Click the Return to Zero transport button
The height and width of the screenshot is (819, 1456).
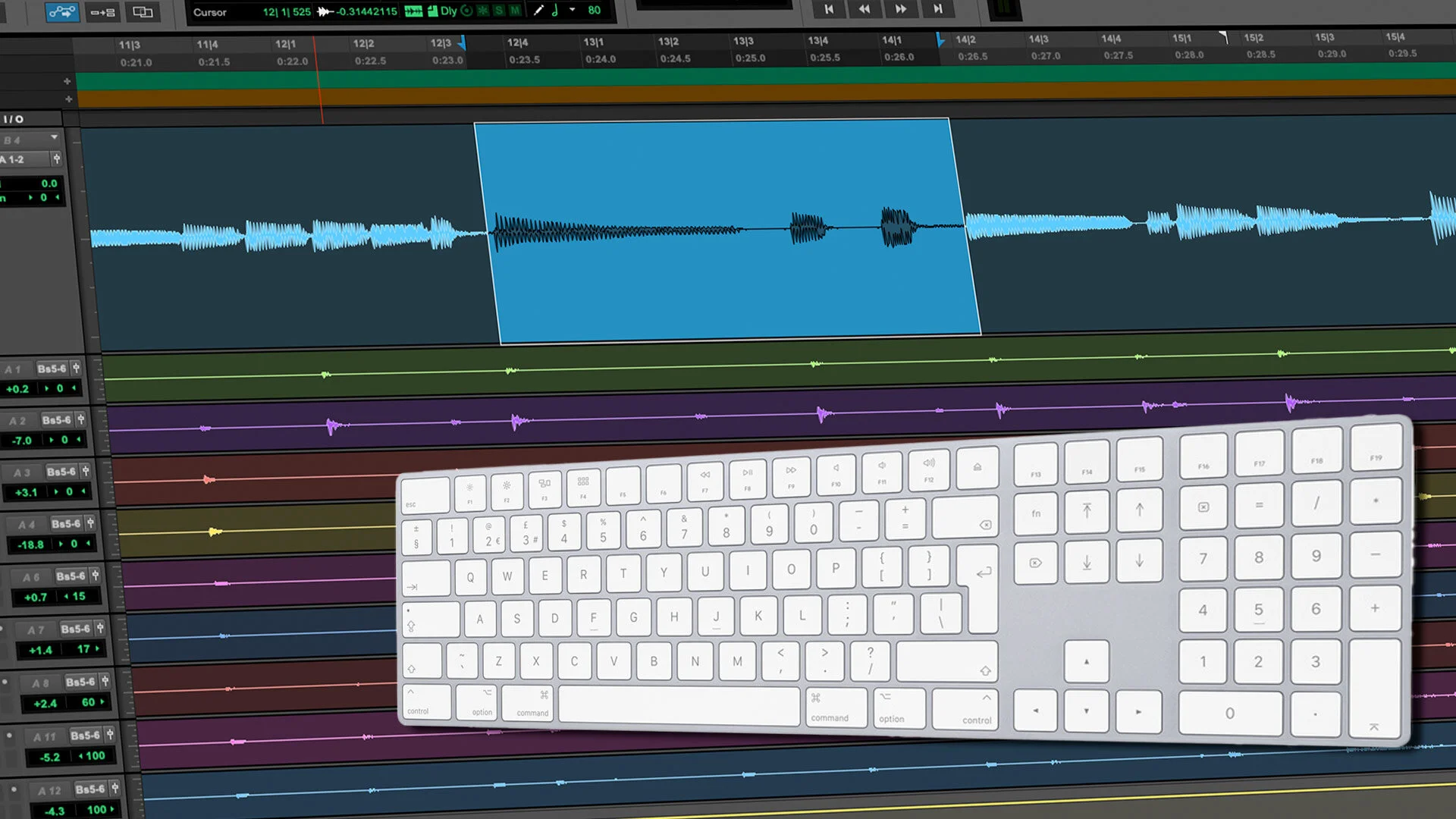pyautogui.click(x=829, y=9)
